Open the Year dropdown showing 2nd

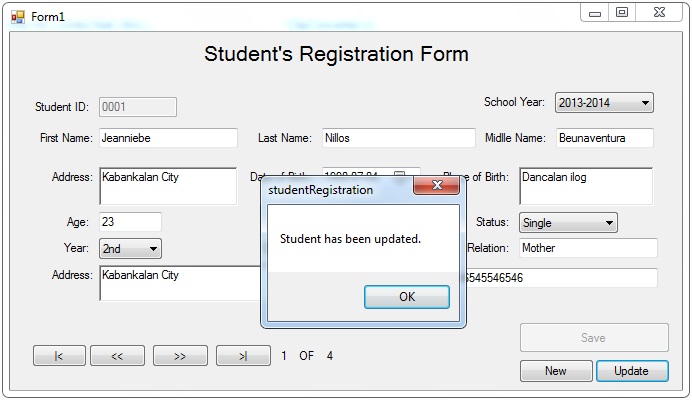130,249
